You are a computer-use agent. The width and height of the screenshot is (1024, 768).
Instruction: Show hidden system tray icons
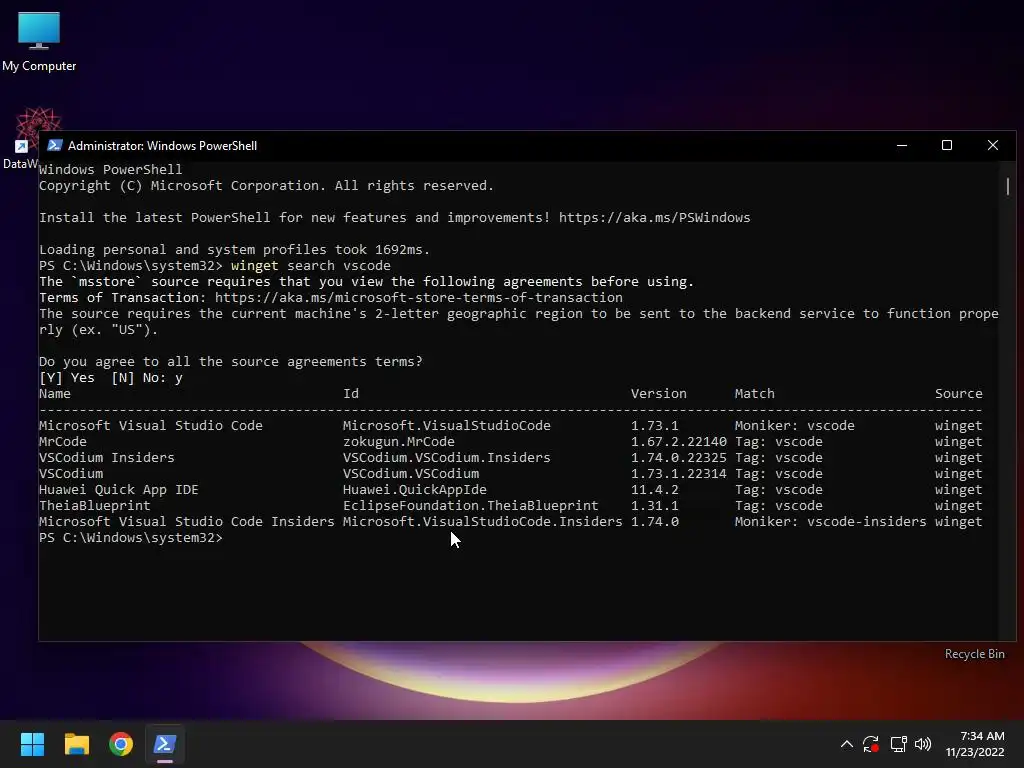click(846, 744)
